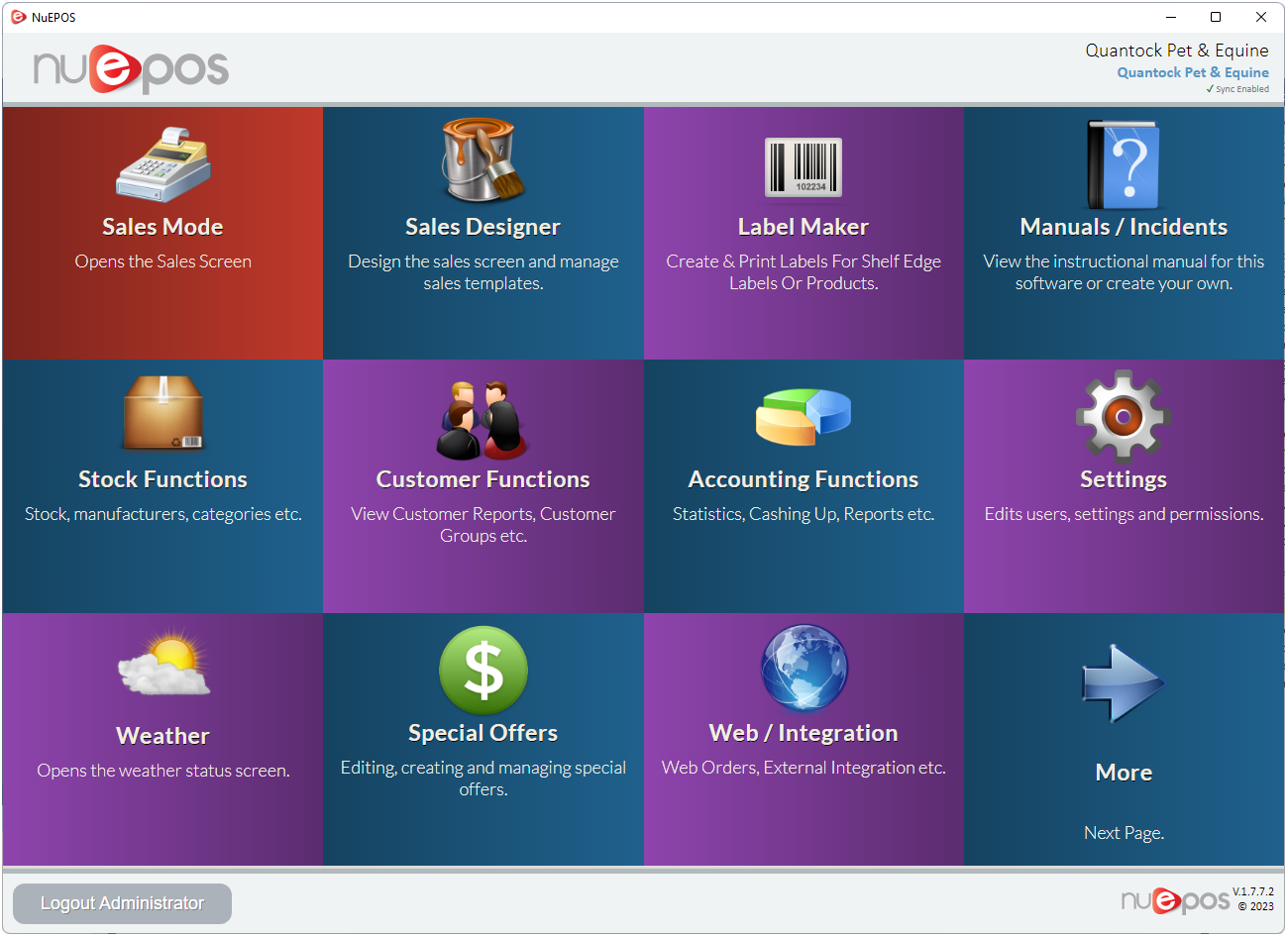Click the Customer Functions people icon
The image size is (1288, 936).
(x=483, y=420)
